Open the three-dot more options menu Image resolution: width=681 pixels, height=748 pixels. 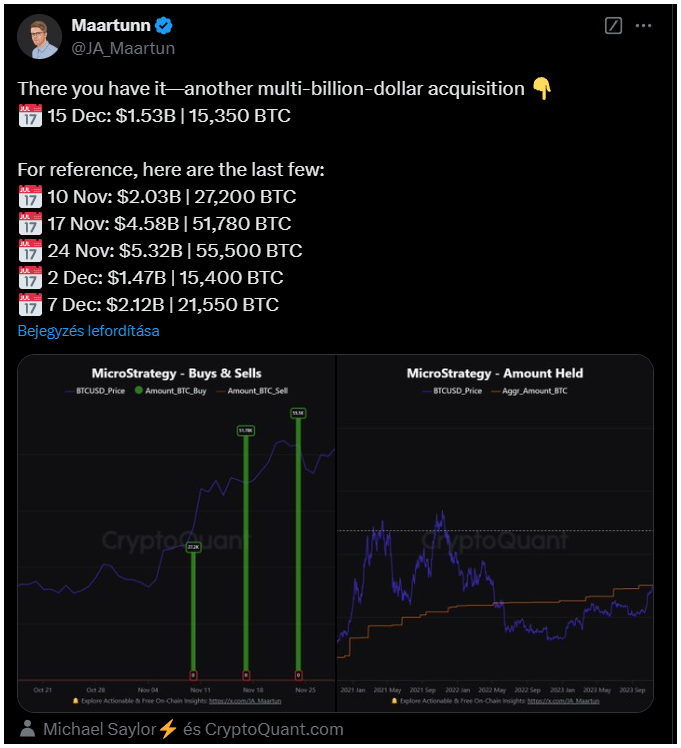pyautogui.click(x=643, y=26)
